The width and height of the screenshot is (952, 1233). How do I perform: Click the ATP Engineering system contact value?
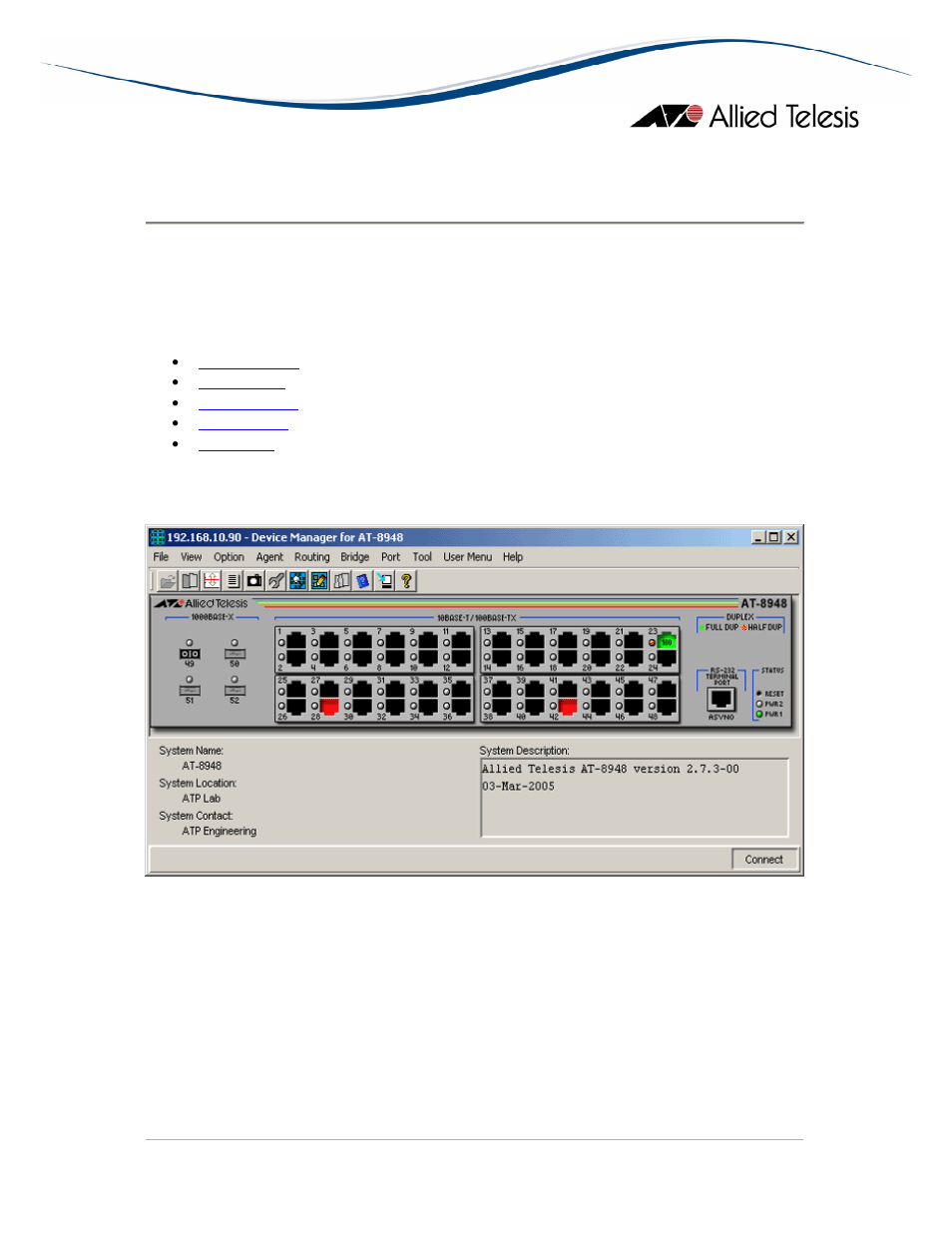tap(220, 831)
